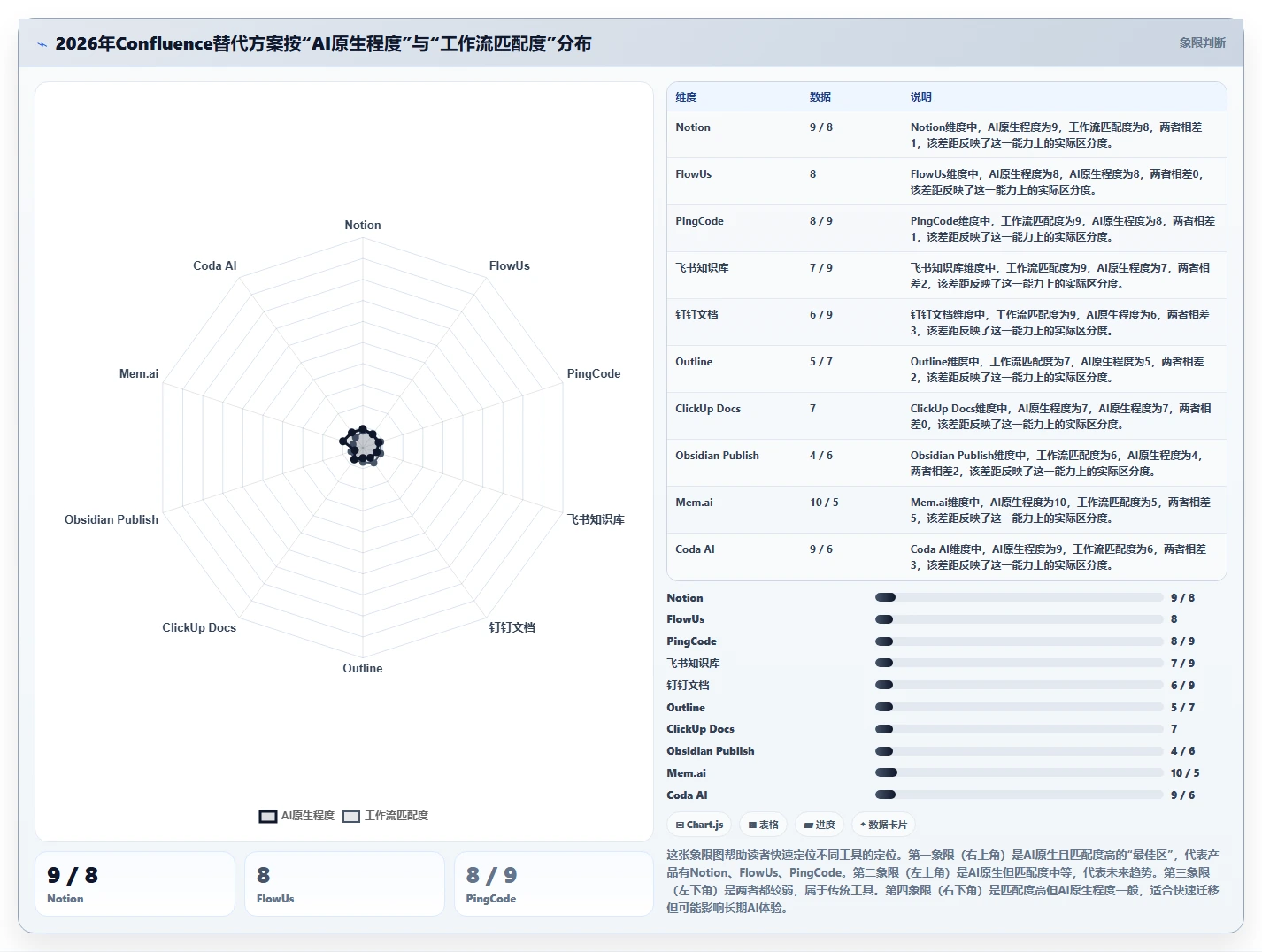Click the 4 / 6 value in the Obsidian Publish table row
Image resolution: width=1262 pixels, height=952 pixels.
[x=821, y=456]
